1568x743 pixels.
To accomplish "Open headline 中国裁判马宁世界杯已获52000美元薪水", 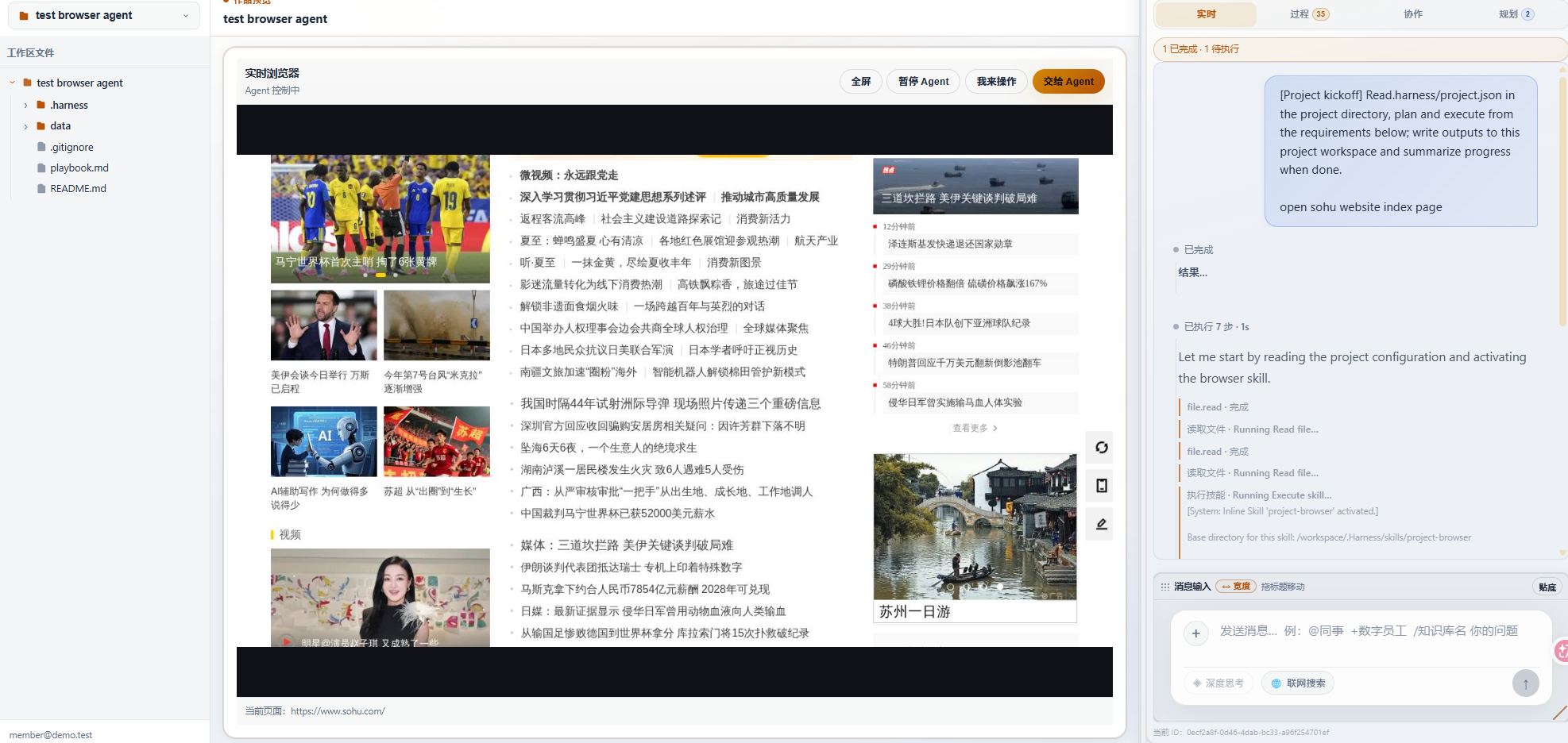I will tap(617, 514).
